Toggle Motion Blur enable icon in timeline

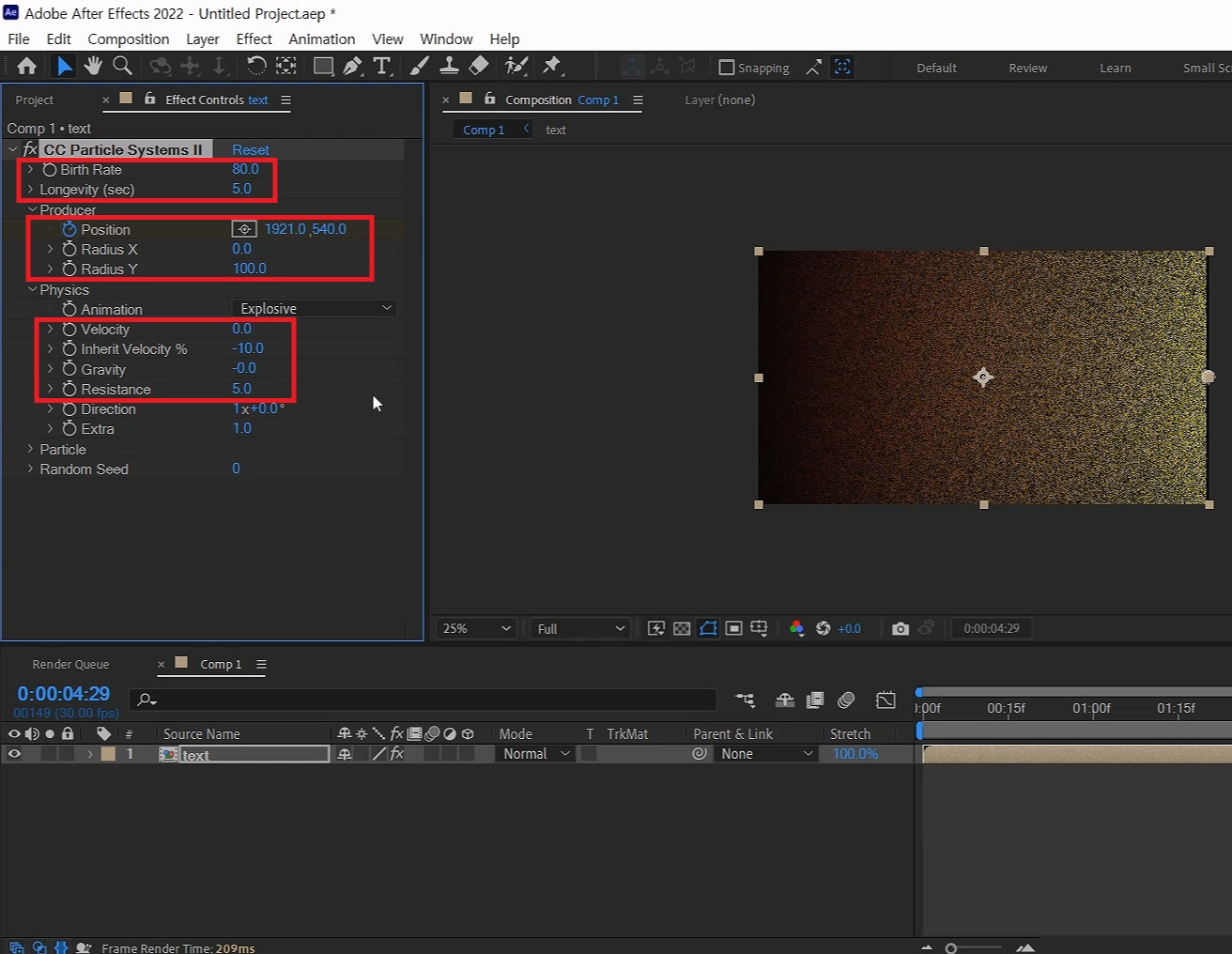846,700
